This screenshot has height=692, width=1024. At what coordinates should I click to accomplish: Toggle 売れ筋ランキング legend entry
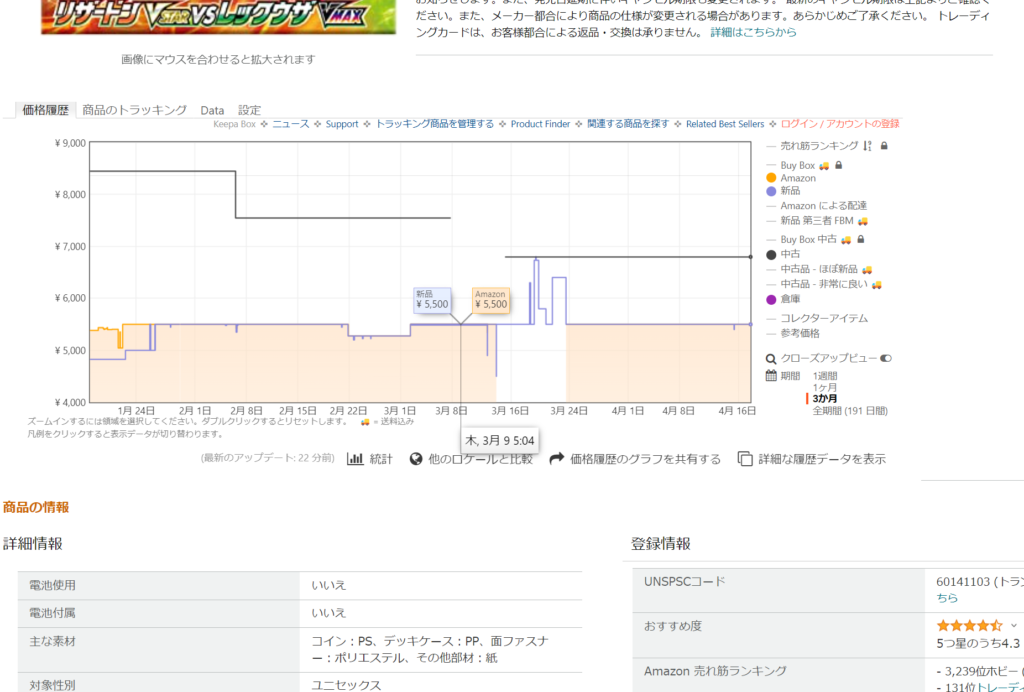point(819,146)
